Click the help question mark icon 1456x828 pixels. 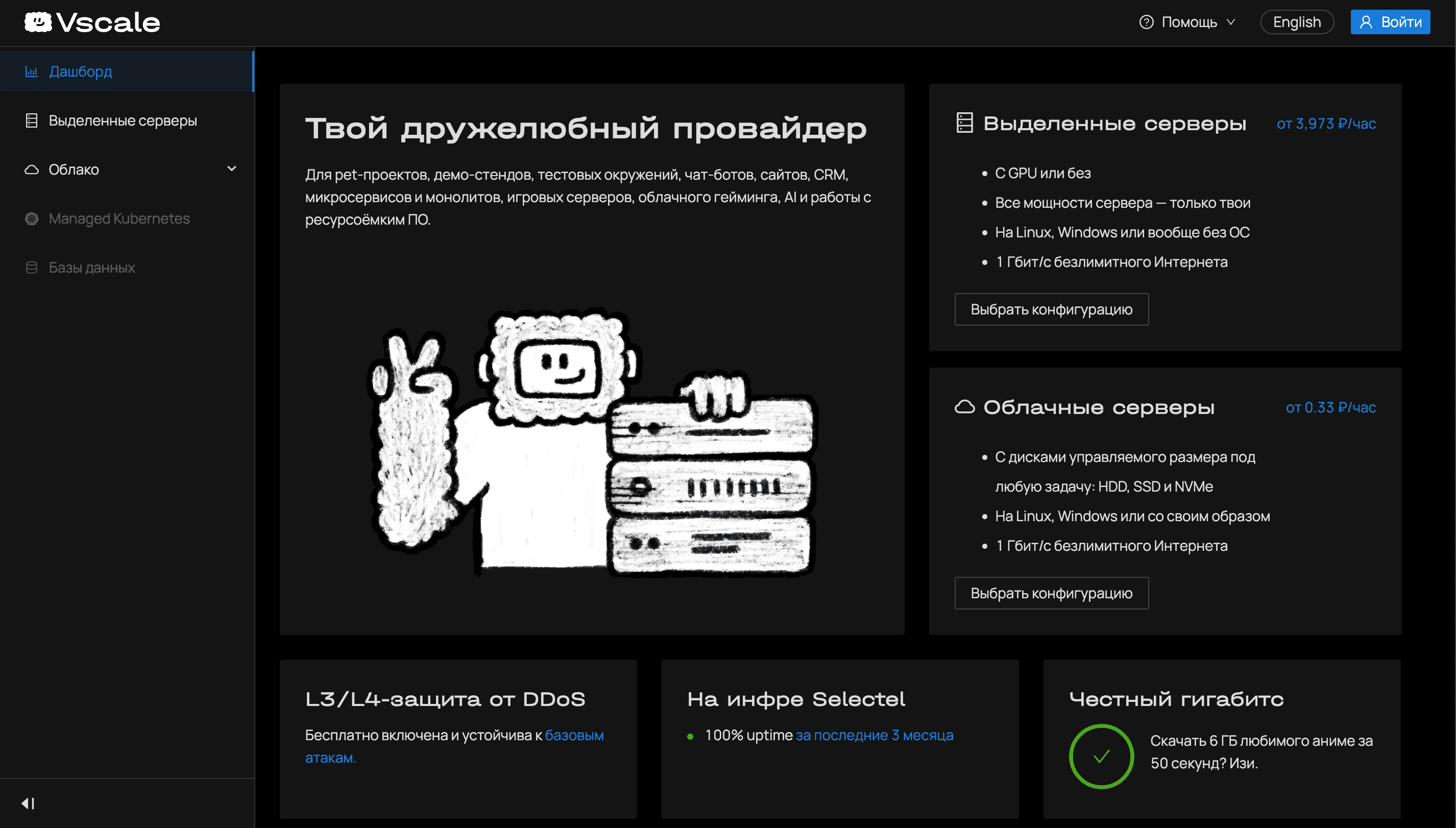(x=1146, y=21)
